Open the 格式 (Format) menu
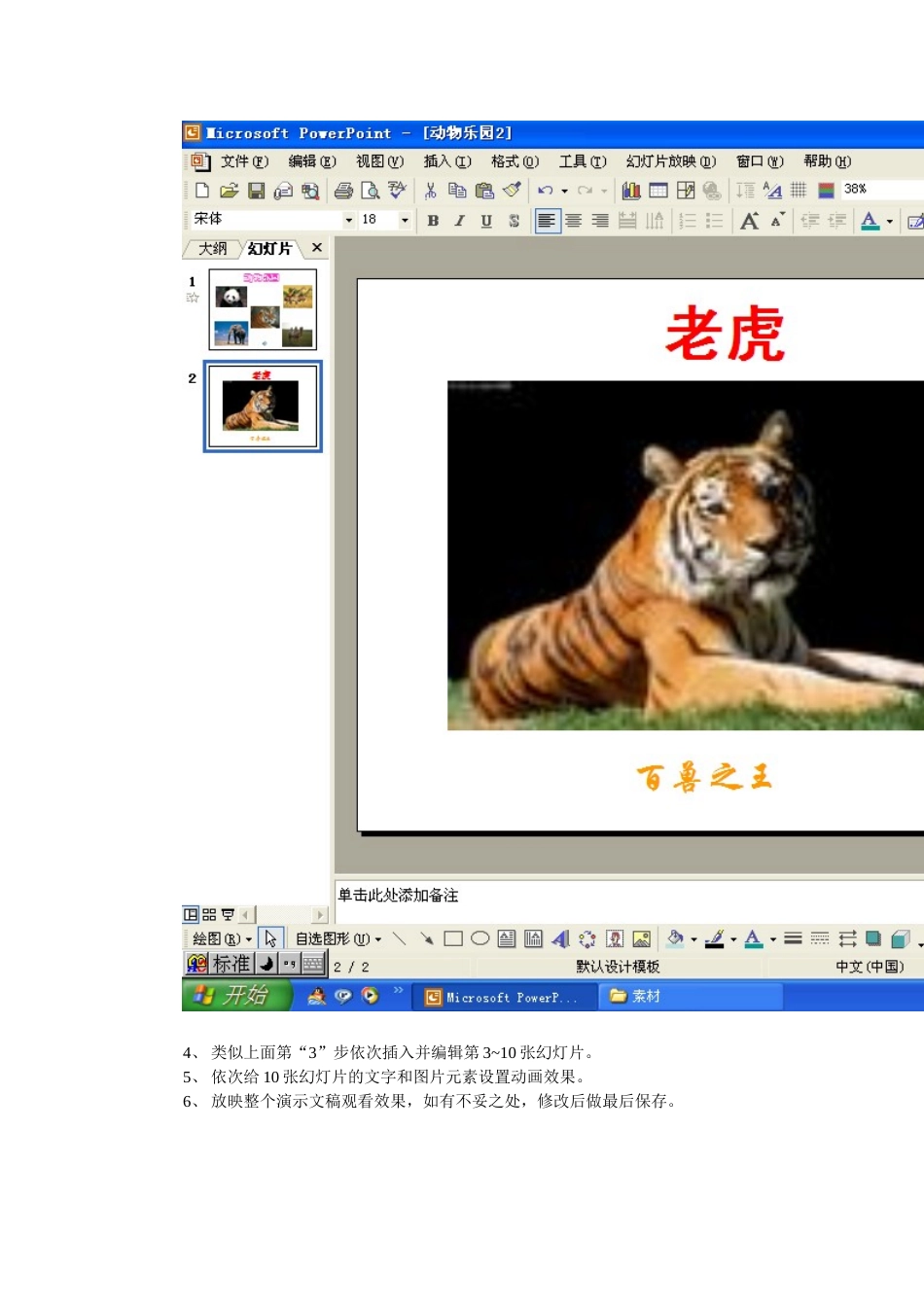The width and height of the screenshot is (924, 1307). point(515,161)
